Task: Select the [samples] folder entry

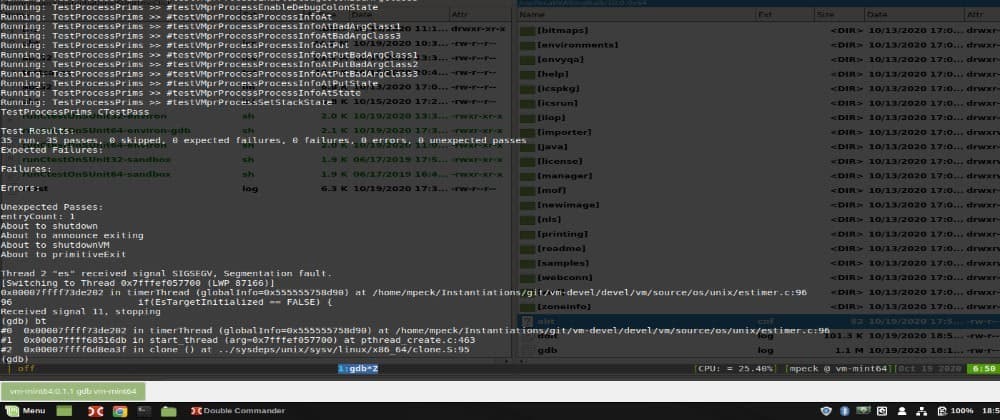Action: click(563, 262)
